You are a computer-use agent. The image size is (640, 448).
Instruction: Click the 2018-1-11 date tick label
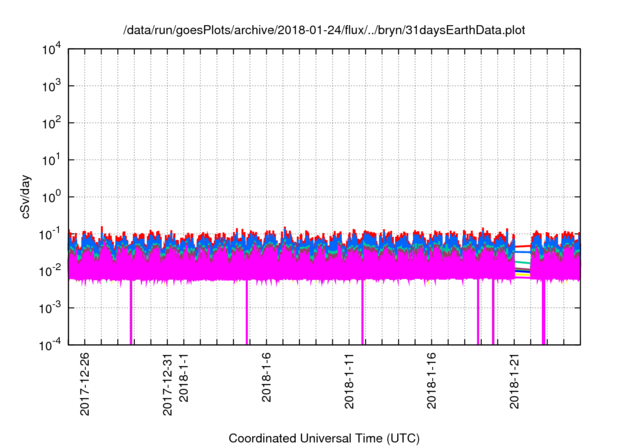(x=349, y=380)
